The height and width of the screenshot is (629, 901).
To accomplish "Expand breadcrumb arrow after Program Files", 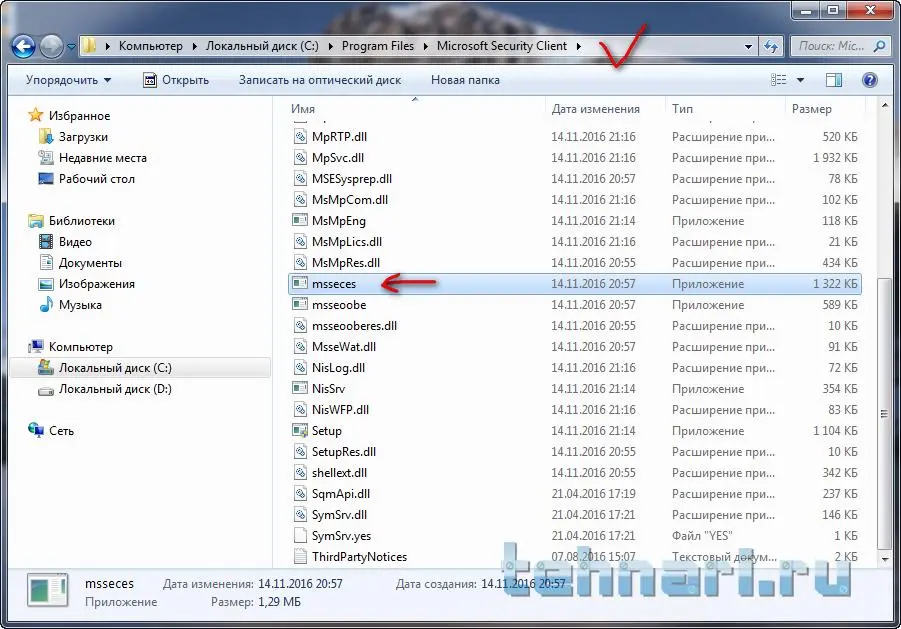I will pyautogui.click(x=426, y=47).
